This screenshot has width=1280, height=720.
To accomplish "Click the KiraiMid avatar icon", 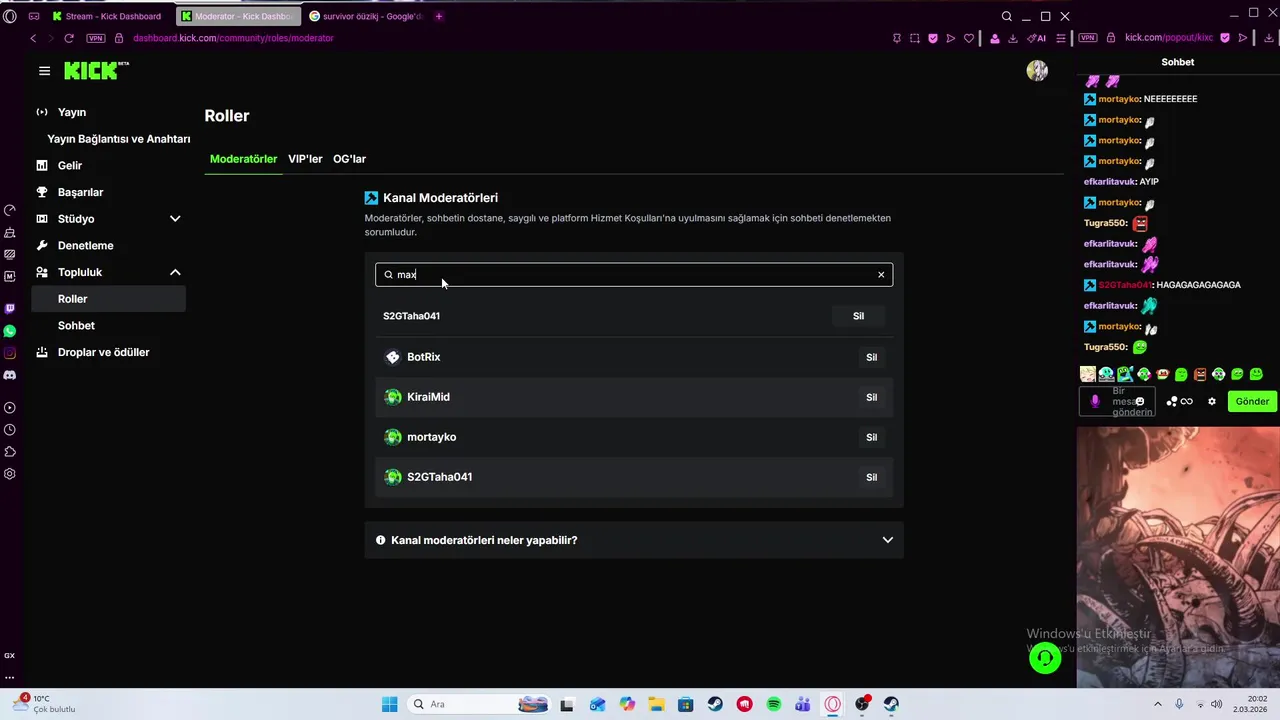I will [x=393, y=397].
